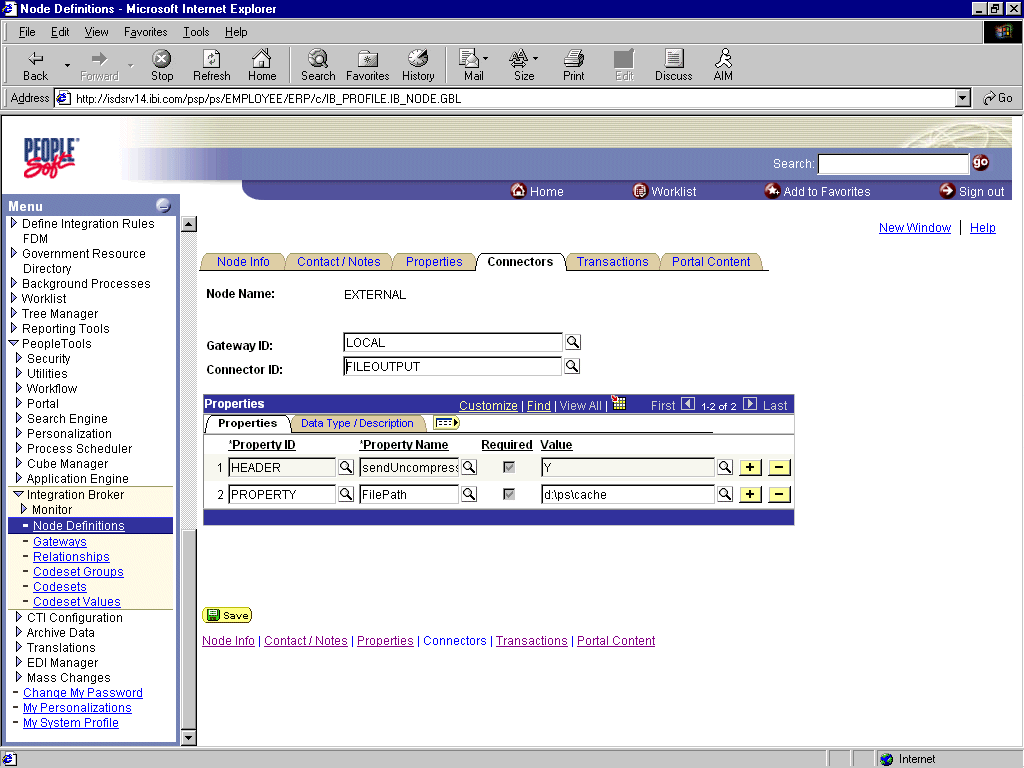Add a new row to Properties grid

click(x=750, y=466)
